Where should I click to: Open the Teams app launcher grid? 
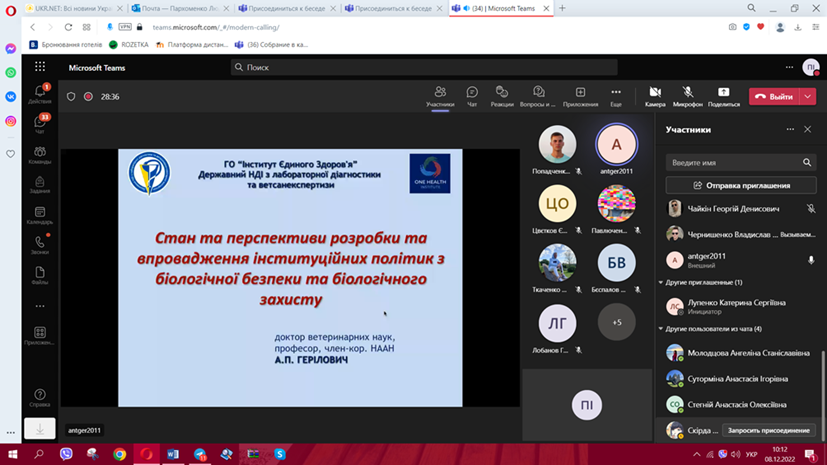pos(40,67)
